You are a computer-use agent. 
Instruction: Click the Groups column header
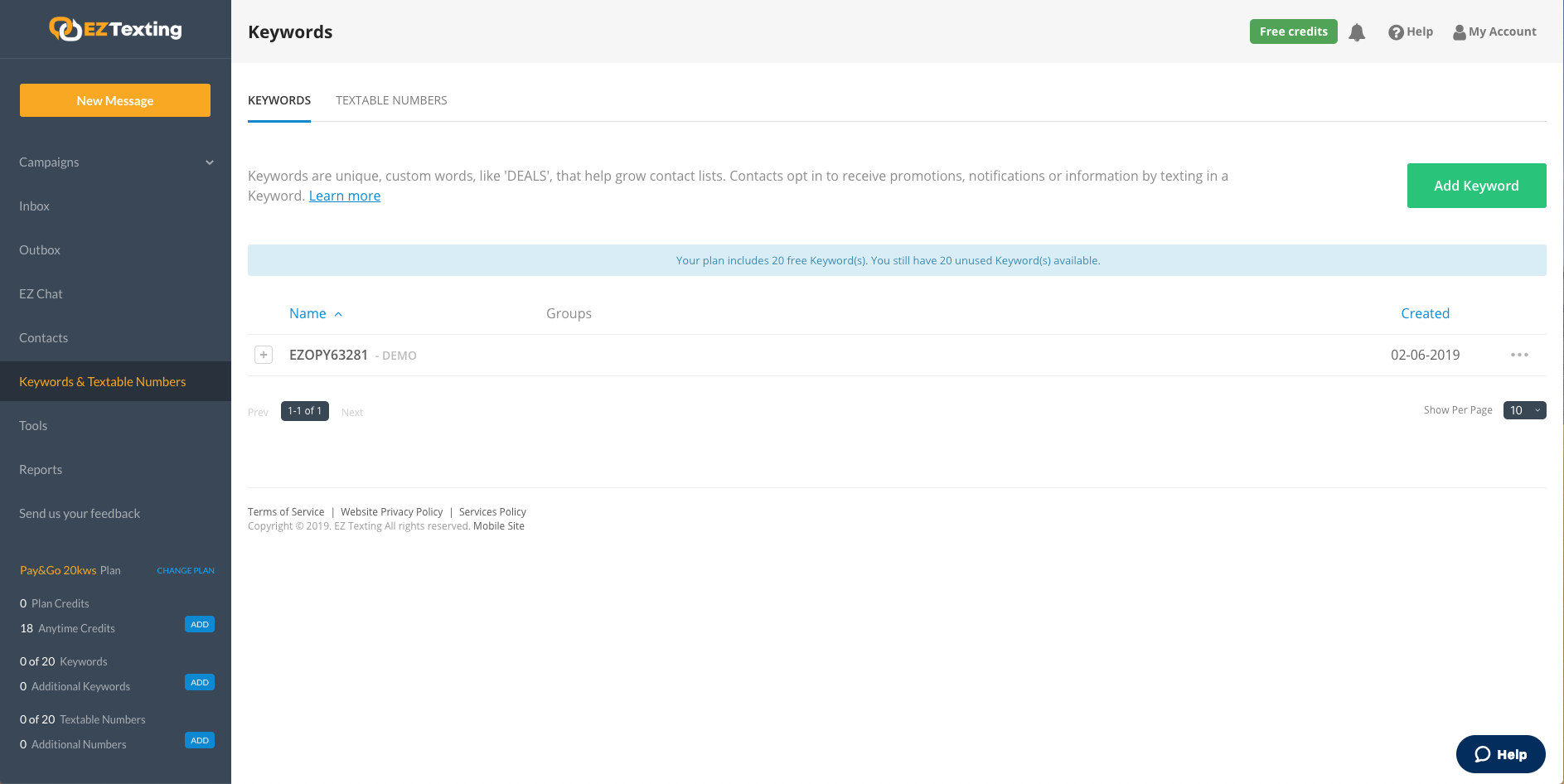569,313
